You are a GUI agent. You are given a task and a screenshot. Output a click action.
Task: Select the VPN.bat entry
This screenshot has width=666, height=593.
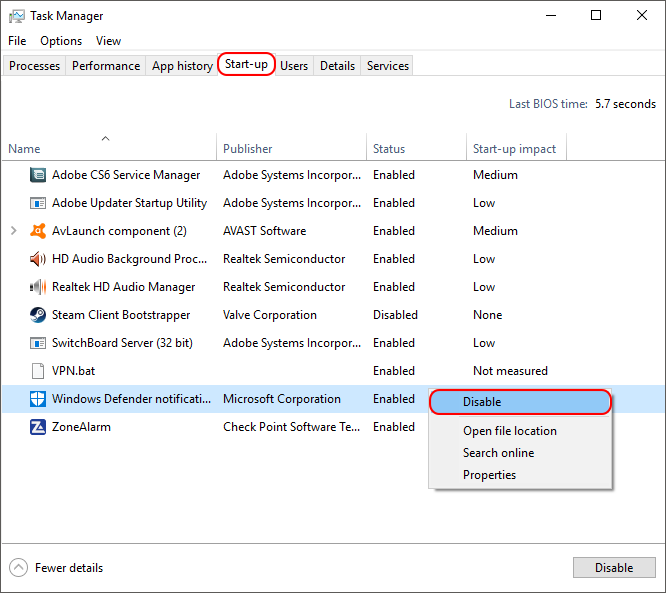333,371
